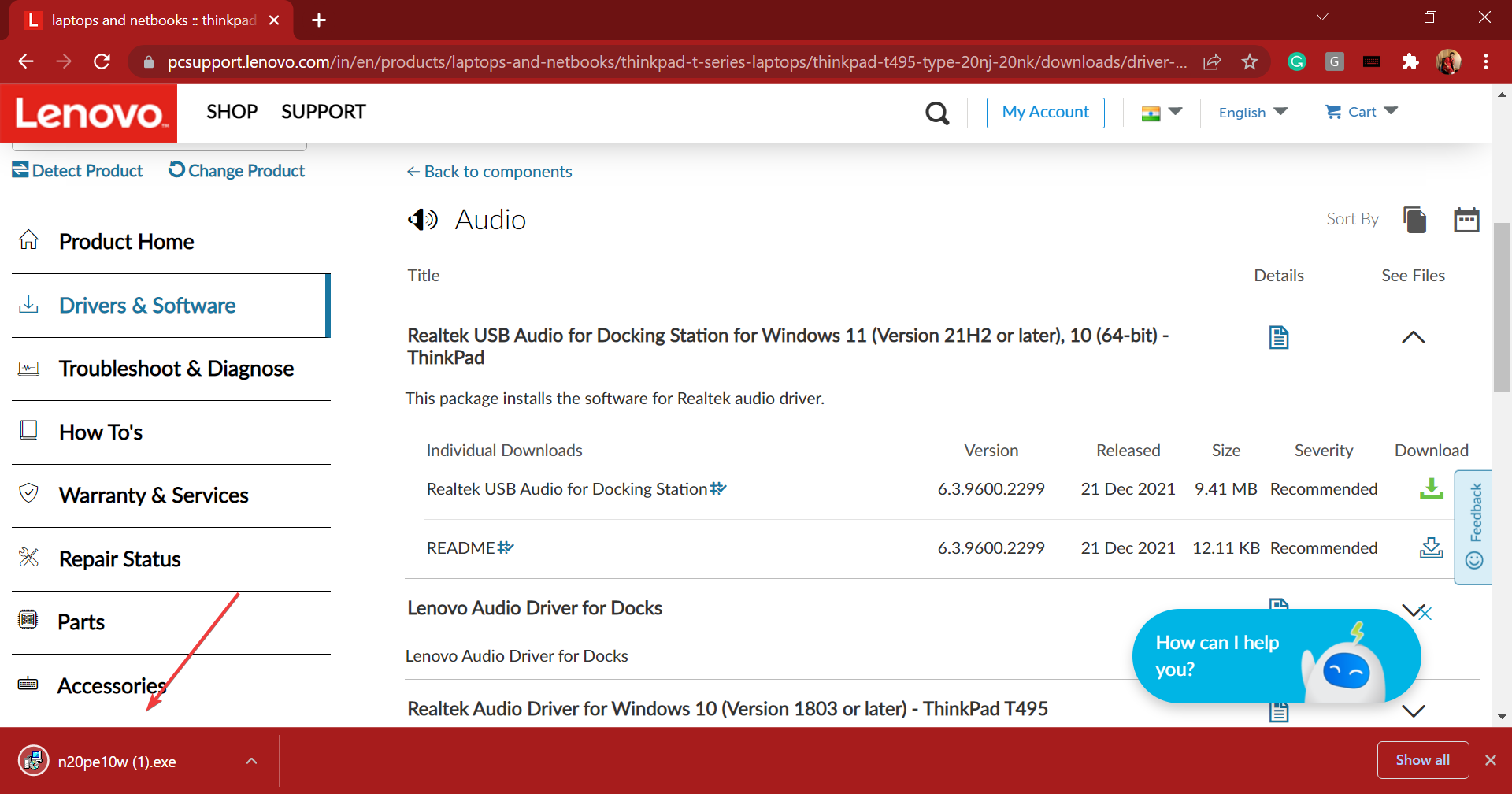Open the English language dropdown

pyautogui.click(x=1253, y=113)
